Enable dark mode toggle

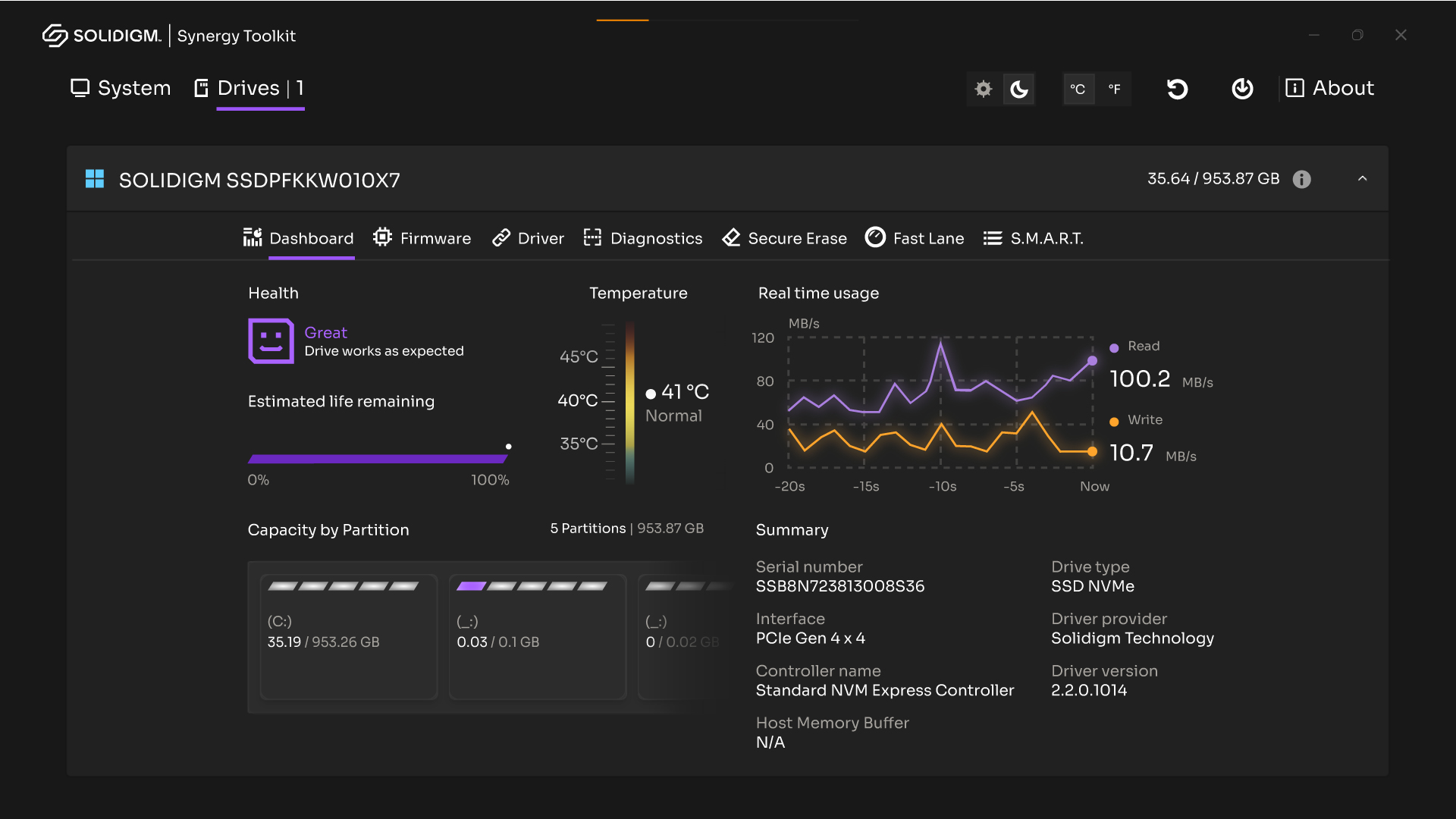[1020, 88]
